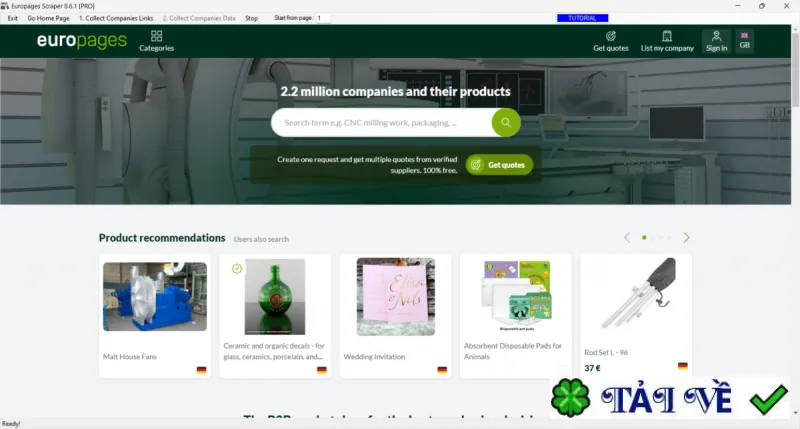Open List my company icon
The image size is (800, 429).
coord(667,36)
